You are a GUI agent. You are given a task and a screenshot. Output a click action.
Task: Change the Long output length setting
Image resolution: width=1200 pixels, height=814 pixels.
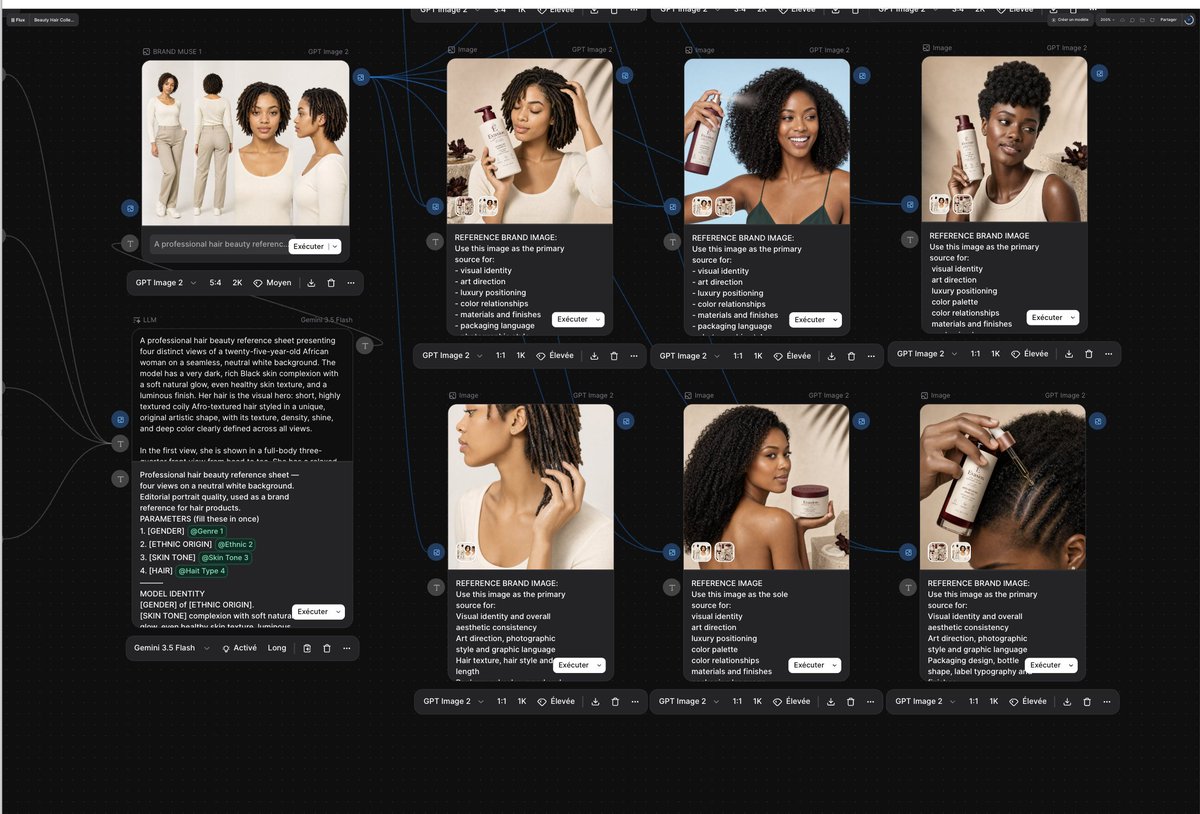point(277,648)
